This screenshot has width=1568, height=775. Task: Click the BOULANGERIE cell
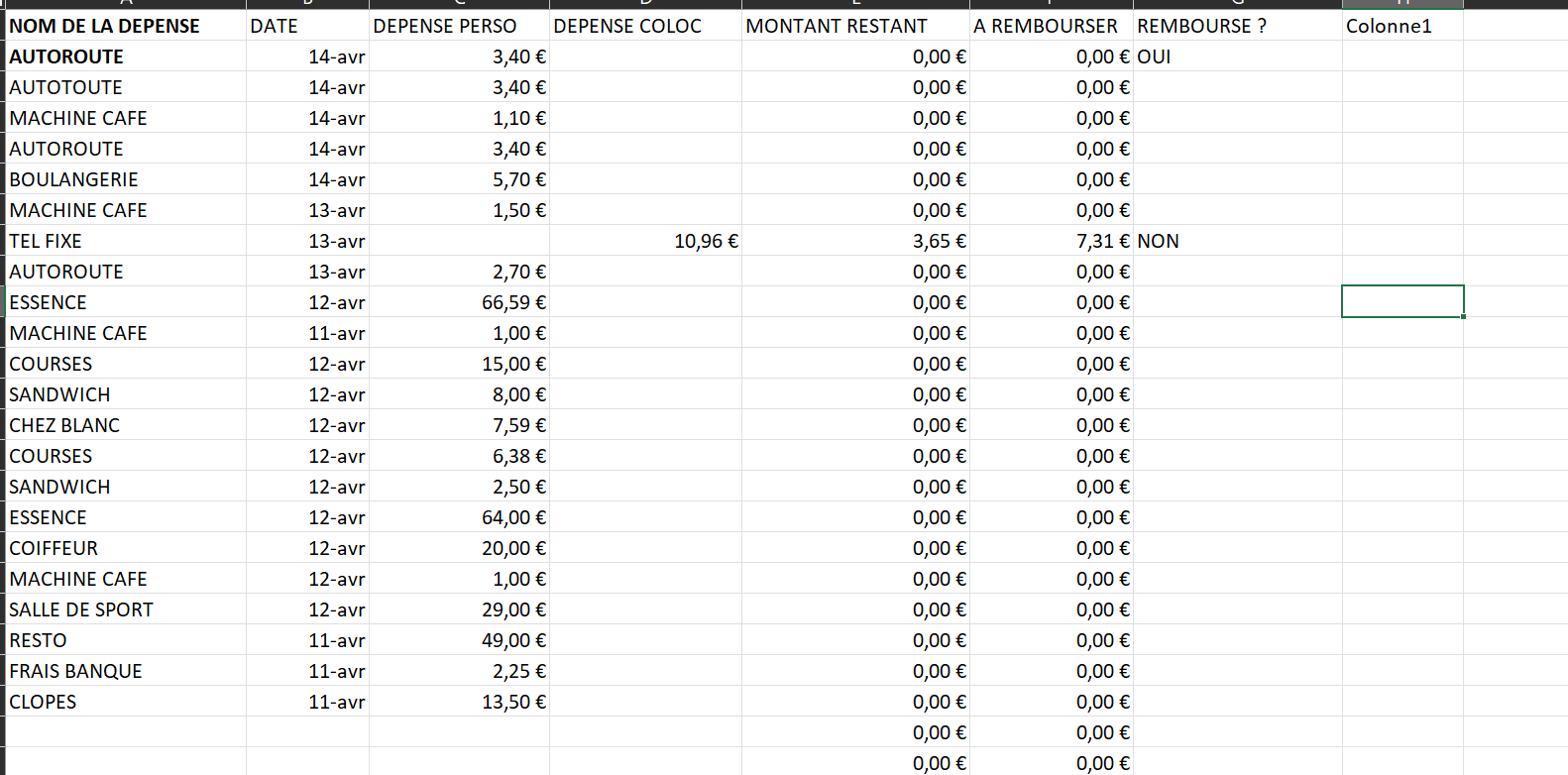(x=126, y=179)
